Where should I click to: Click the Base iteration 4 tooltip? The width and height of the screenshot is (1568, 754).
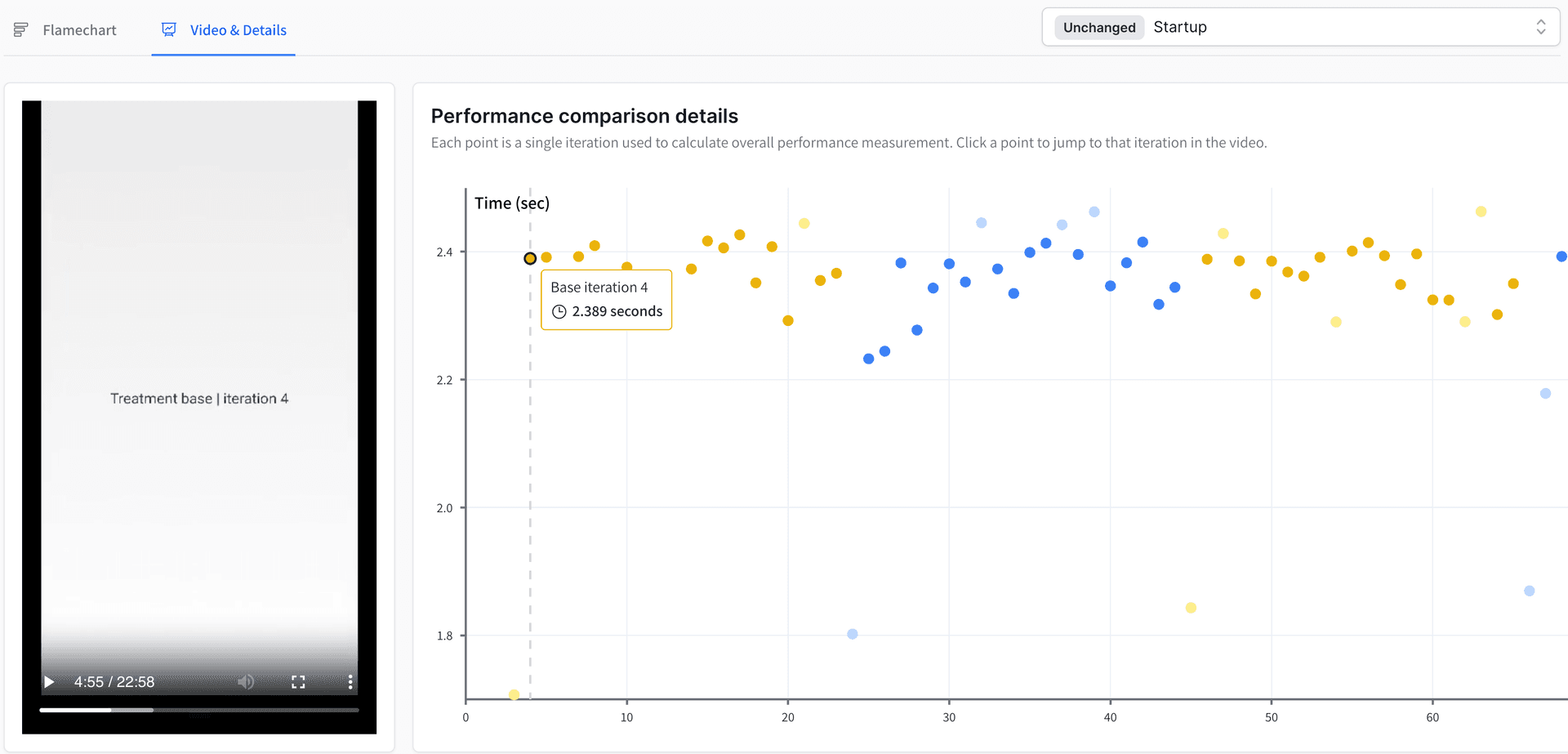point(606,299)
